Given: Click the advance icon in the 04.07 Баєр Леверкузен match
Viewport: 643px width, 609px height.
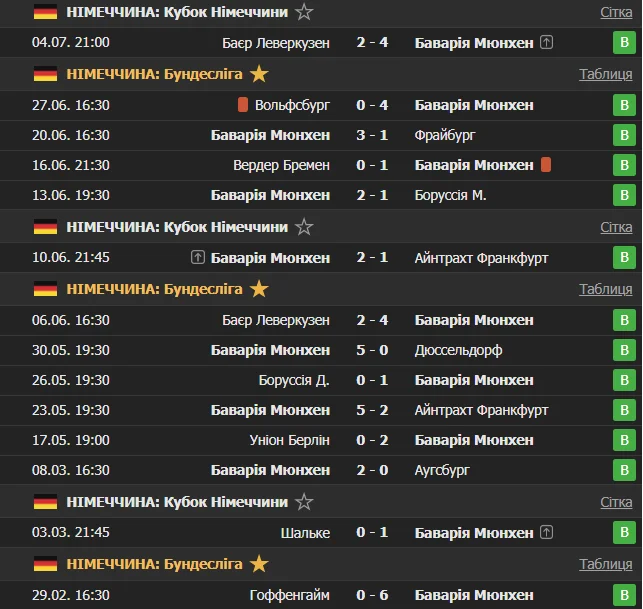Looking at the screenshot, I should point(546,43).
